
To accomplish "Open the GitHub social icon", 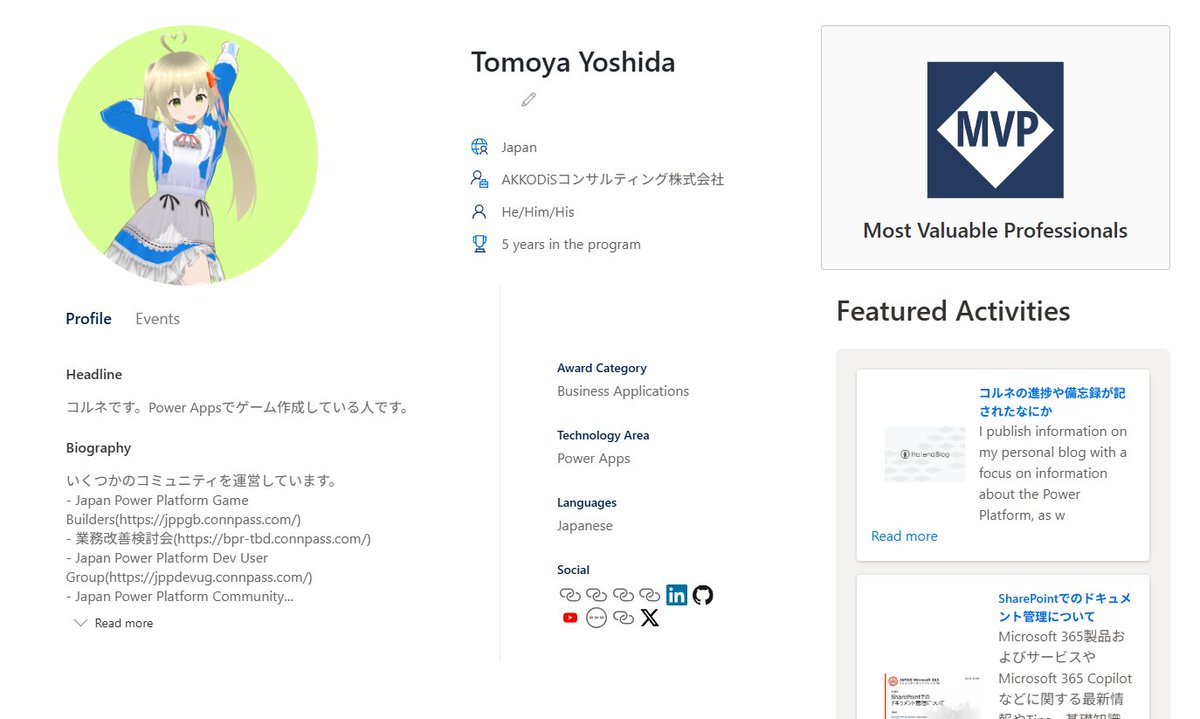I will (x=703, y=595).
